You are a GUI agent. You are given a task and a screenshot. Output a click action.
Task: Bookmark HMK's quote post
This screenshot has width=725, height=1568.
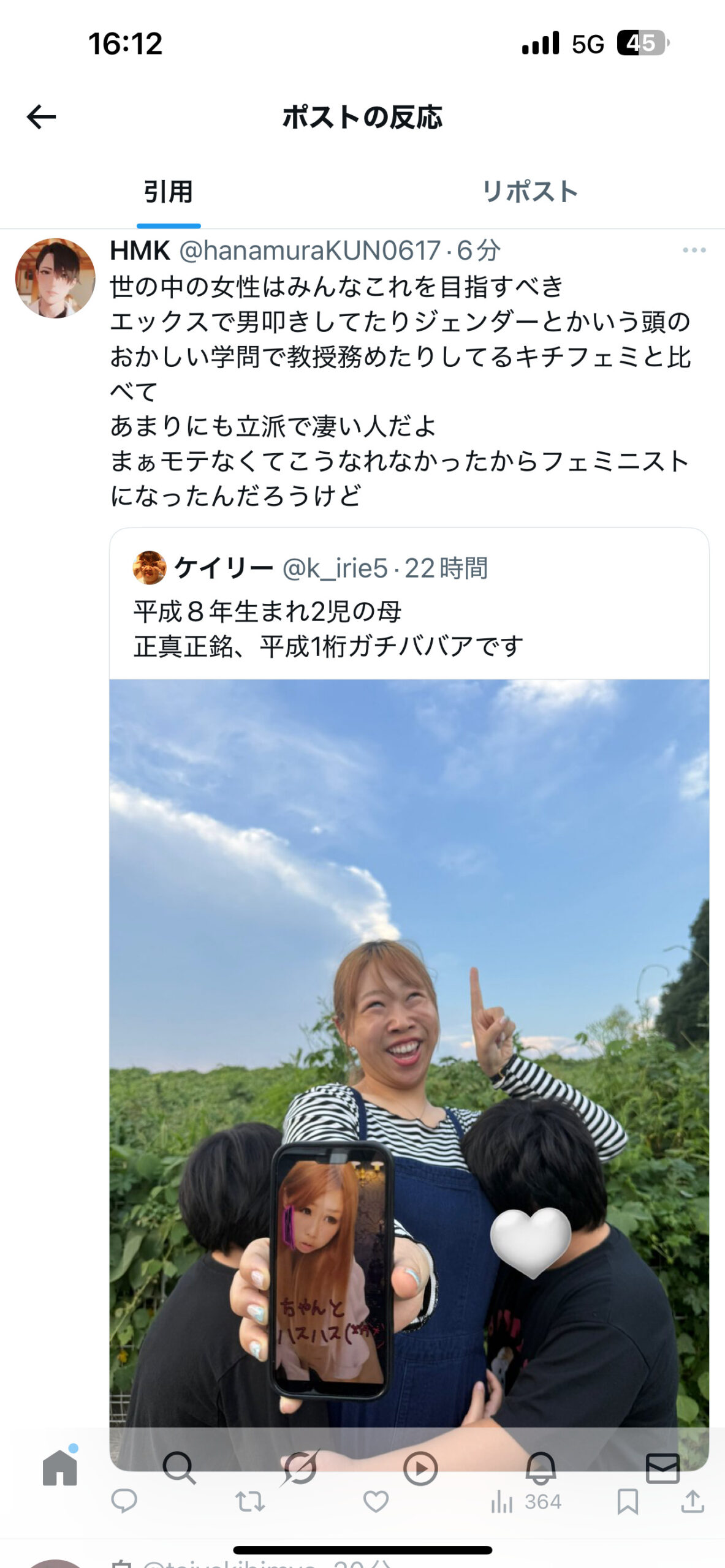[628, 1502]
